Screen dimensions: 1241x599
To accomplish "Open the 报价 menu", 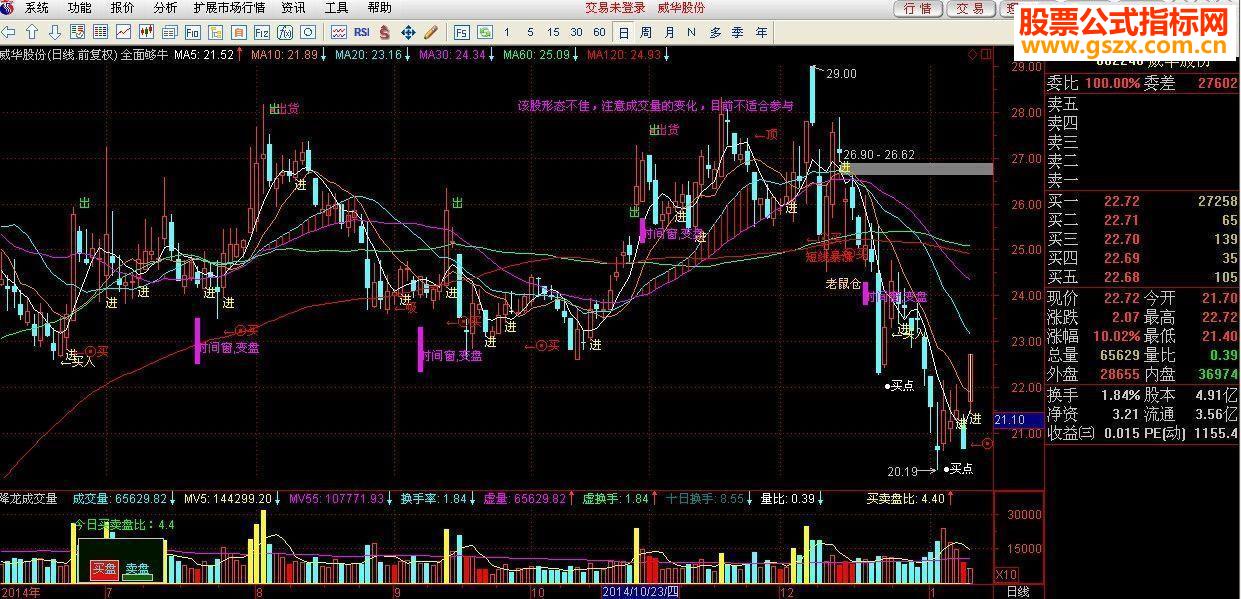I will point(123,8).
